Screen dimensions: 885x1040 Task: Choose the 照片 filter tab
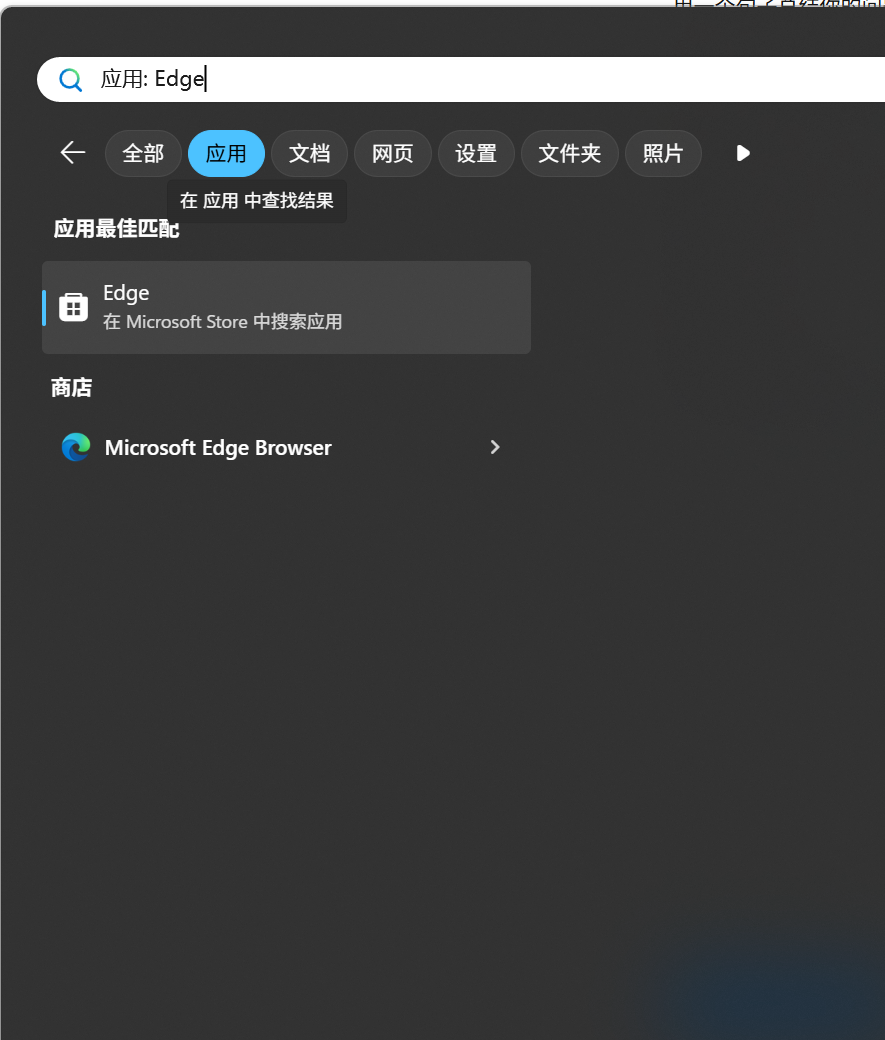[x=663, y=153]
